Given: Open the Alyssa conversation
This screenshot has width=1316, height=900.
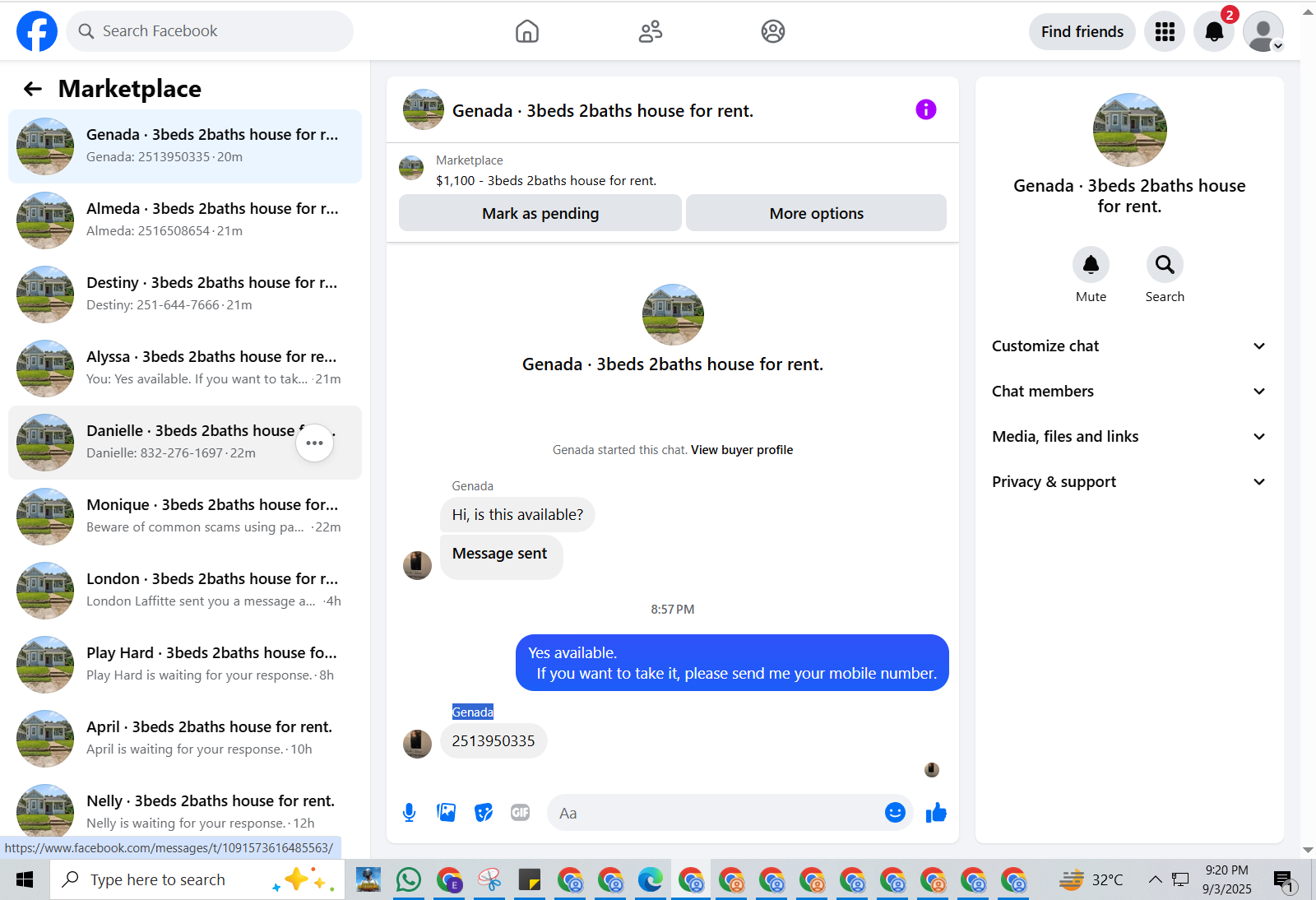Looking at the screenshot, I should 185,369.
